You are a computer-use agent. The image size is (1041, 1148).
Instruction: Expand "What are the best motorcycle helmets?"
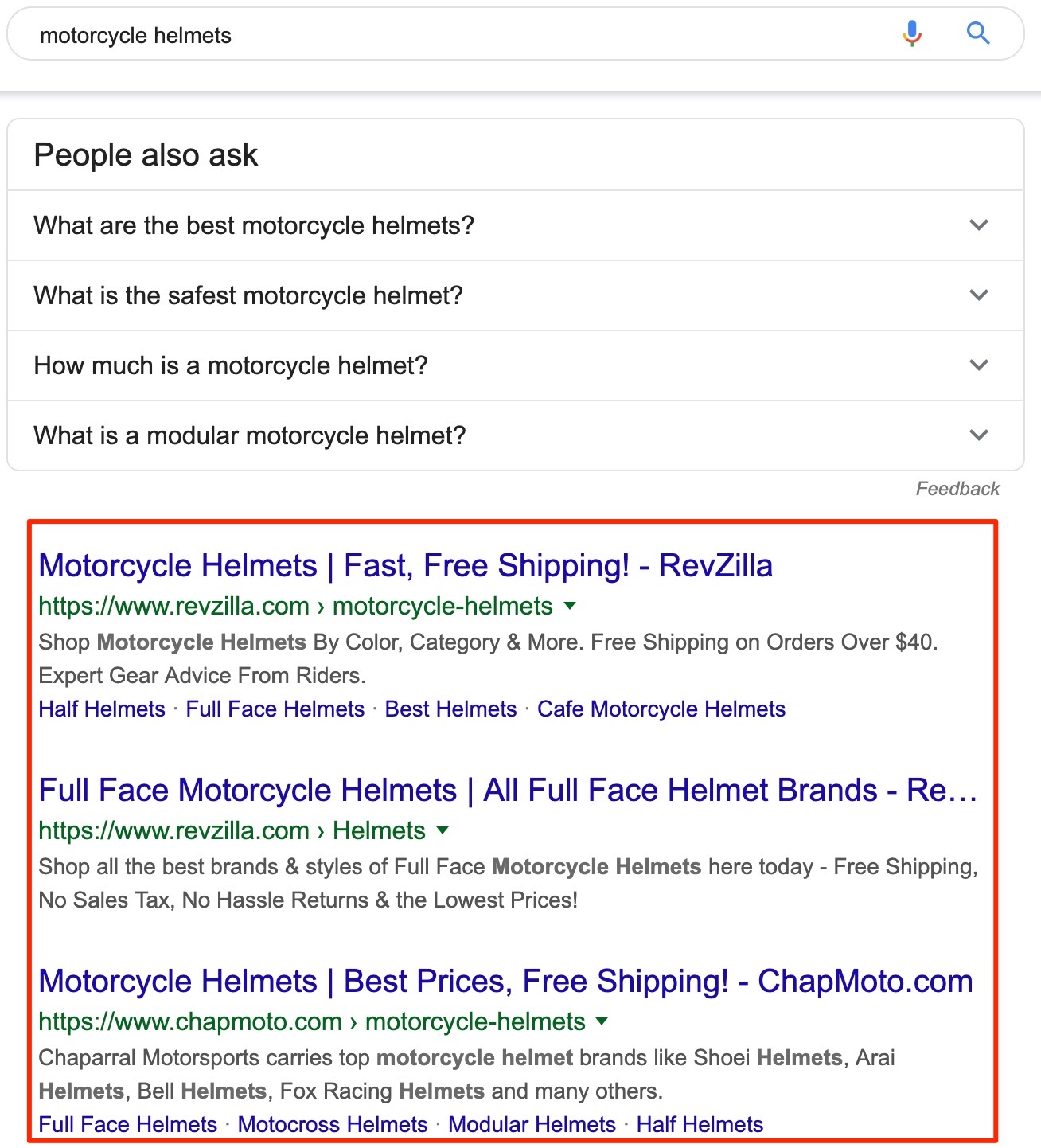979,225
